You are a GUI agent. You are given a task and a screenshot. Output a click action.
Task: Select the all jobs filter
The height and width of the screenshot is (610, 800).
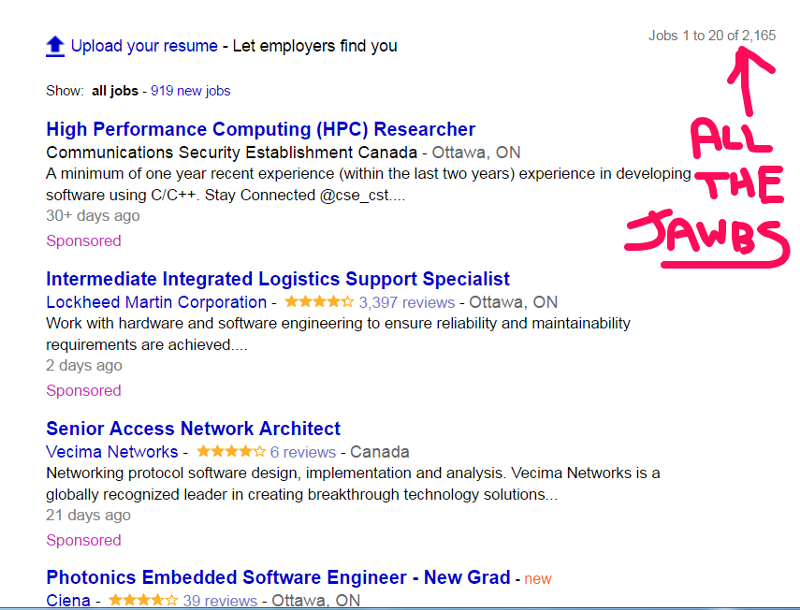point(115,91)
